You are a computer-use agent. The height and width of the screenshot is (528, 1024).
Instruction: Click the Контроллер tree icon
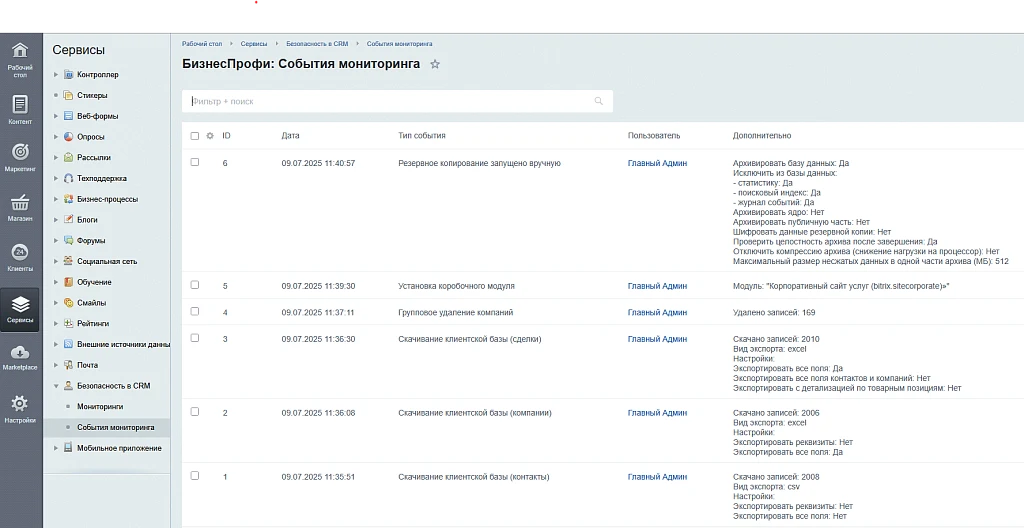(69, 74)
